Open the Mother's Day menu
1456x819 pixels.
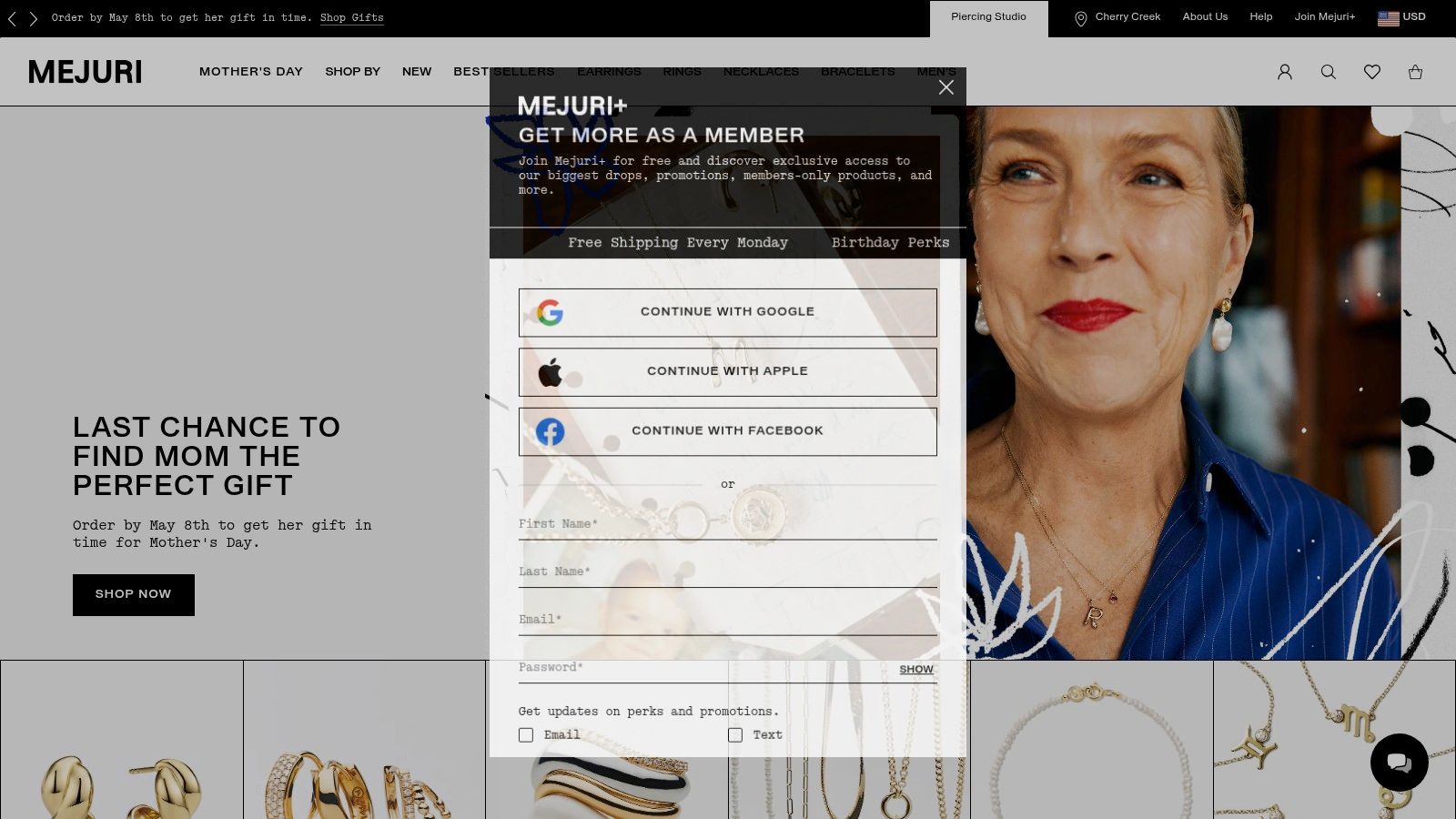[x=251, y=72]
